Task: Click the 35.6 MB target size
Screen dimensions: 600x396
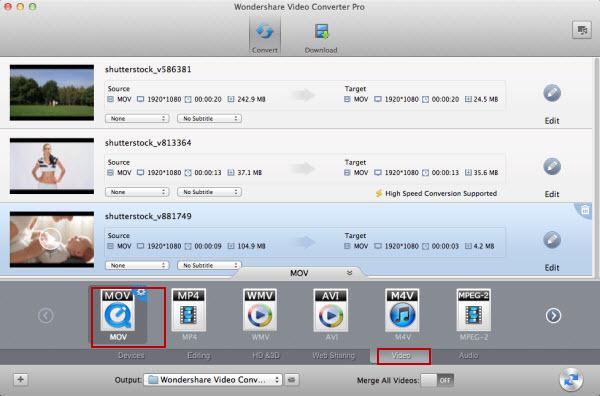Action: tap(486, 173)
